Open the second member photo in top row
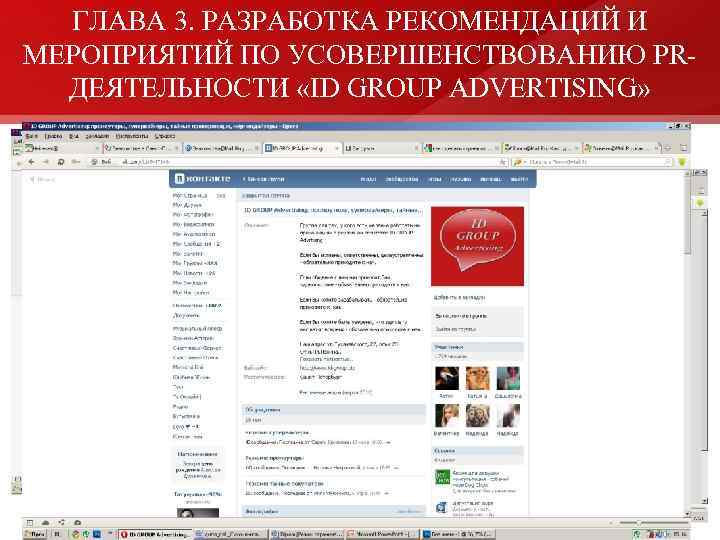 click(477, 378)
